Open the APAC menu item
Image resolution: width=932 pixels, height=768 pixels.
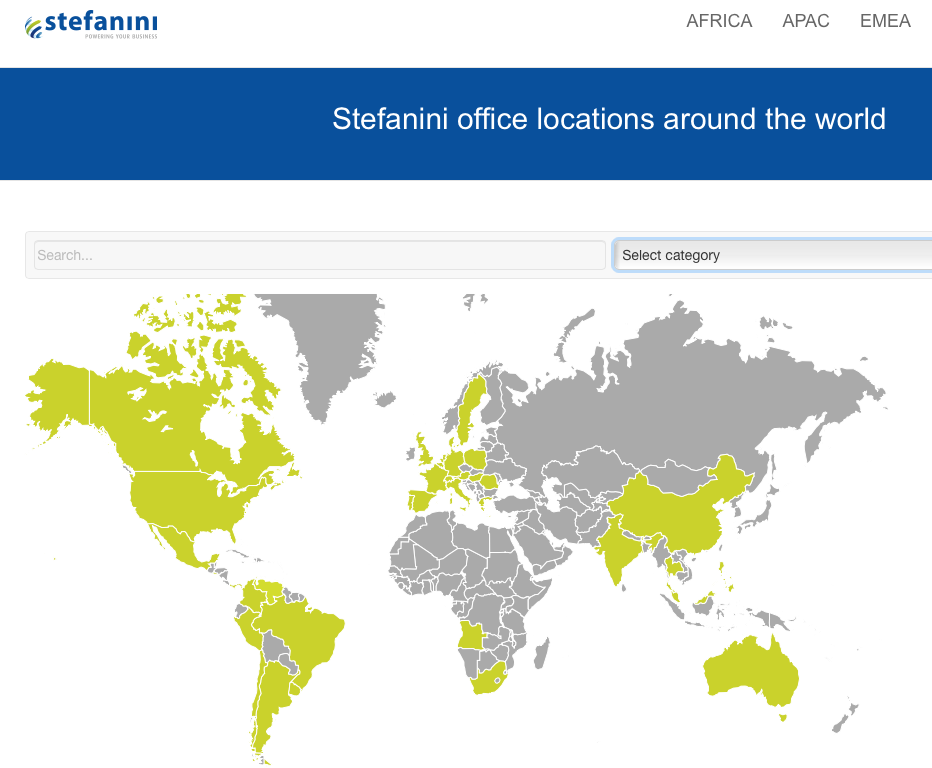coord(806,21)
